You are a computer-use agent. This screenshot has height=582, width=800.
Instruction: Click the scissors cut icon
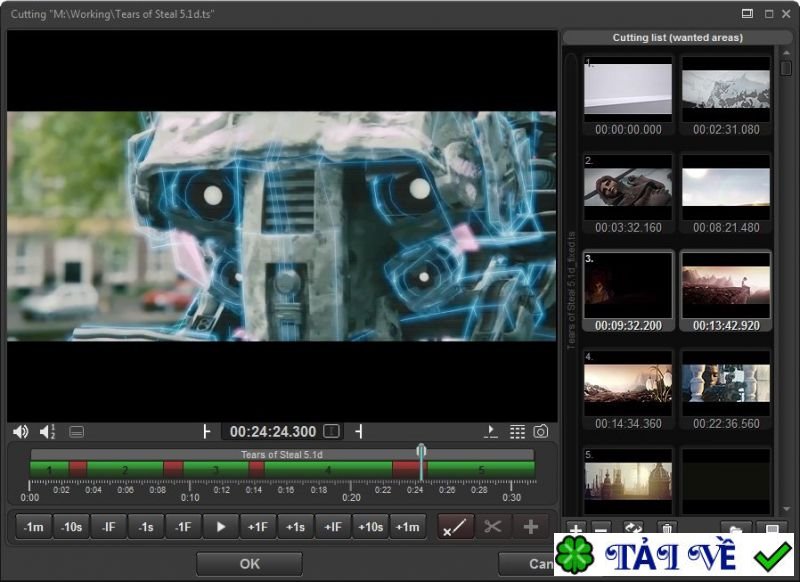tap(492, 527)
